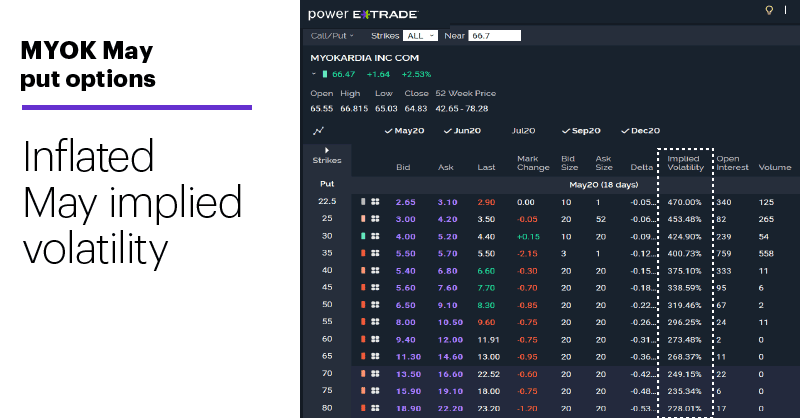The width and height of the screenshot is (800, 418).
Task: Sort by the Open Interest header
Action: [x=732, y=163]
